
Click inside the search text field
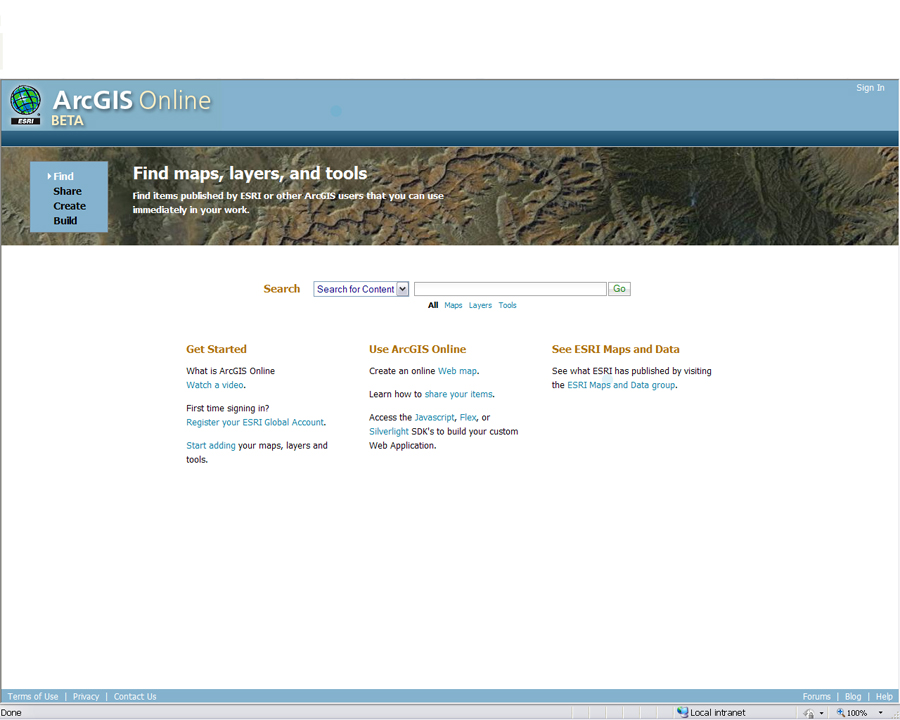point(510,289)
